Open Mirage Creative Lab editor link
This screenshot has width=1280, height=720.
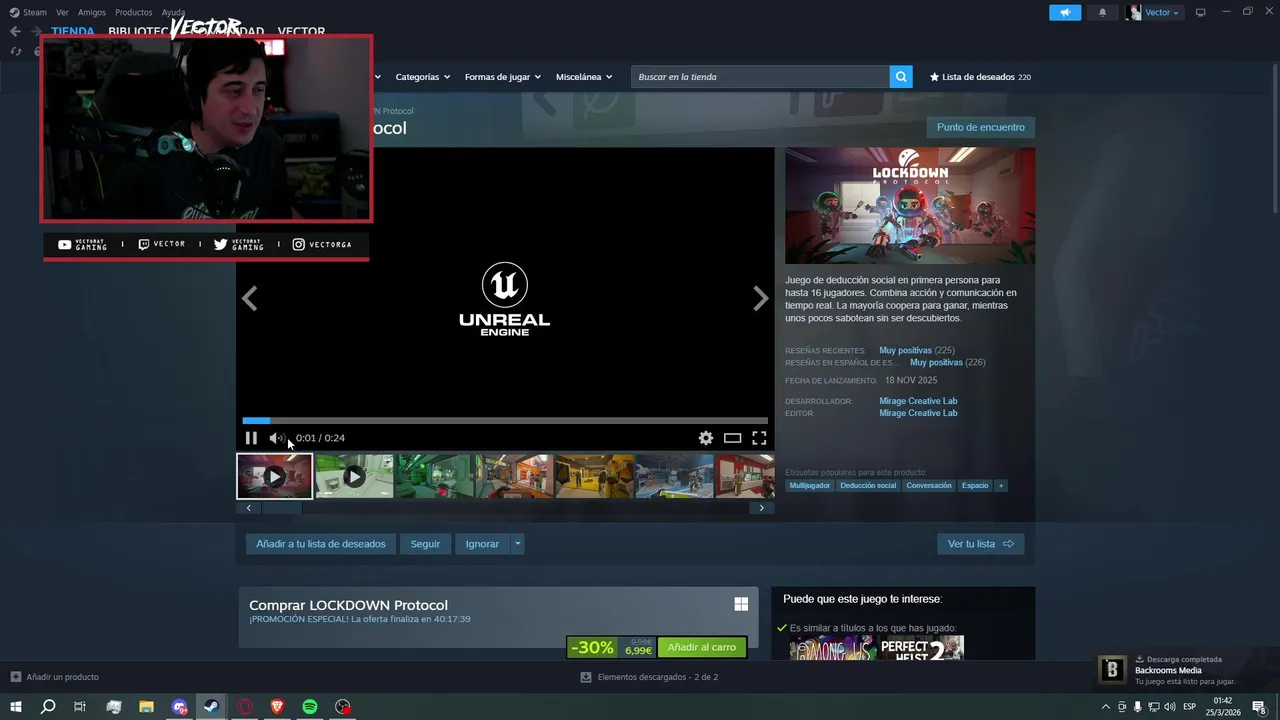[918, 413]
